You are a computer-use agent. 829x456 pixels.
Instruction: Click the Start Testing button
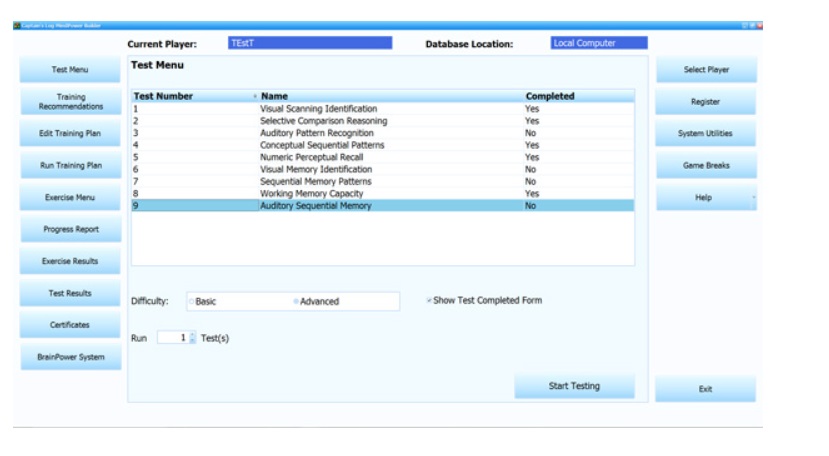click(574, 386)
